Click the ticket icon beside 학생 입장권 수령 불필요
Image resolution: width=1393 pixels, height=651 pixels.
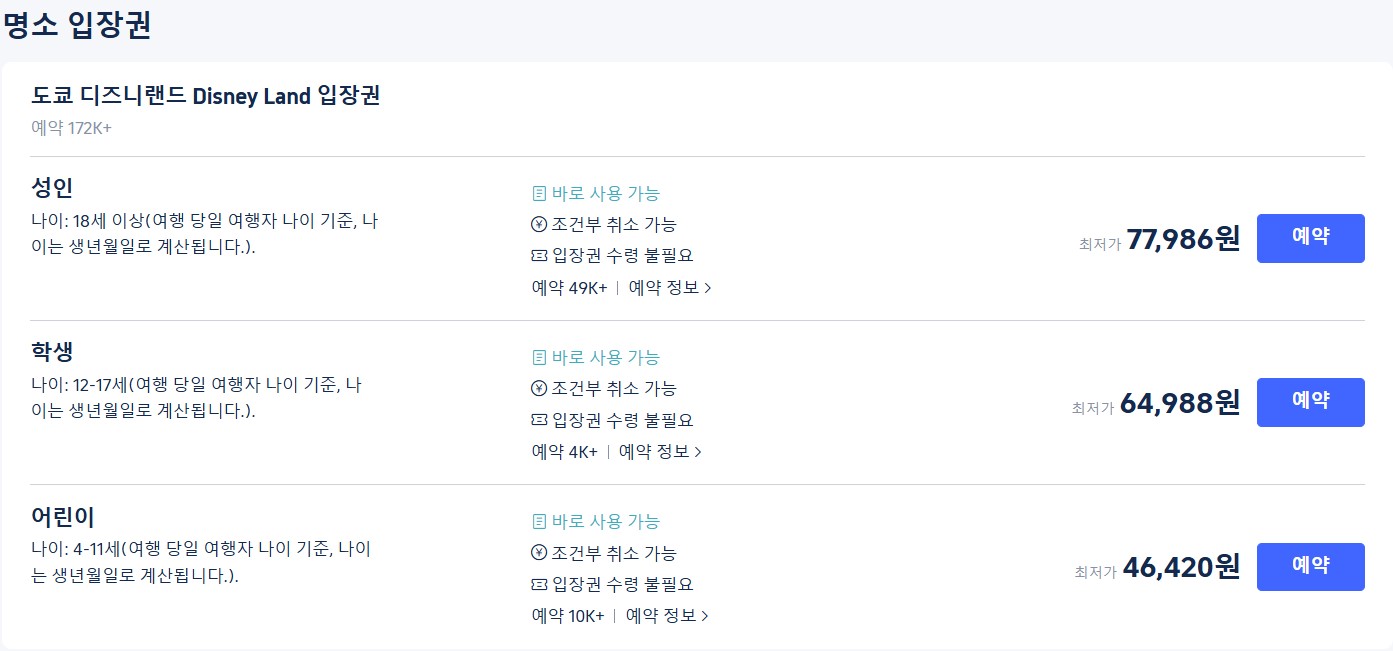tap(539, 419)
